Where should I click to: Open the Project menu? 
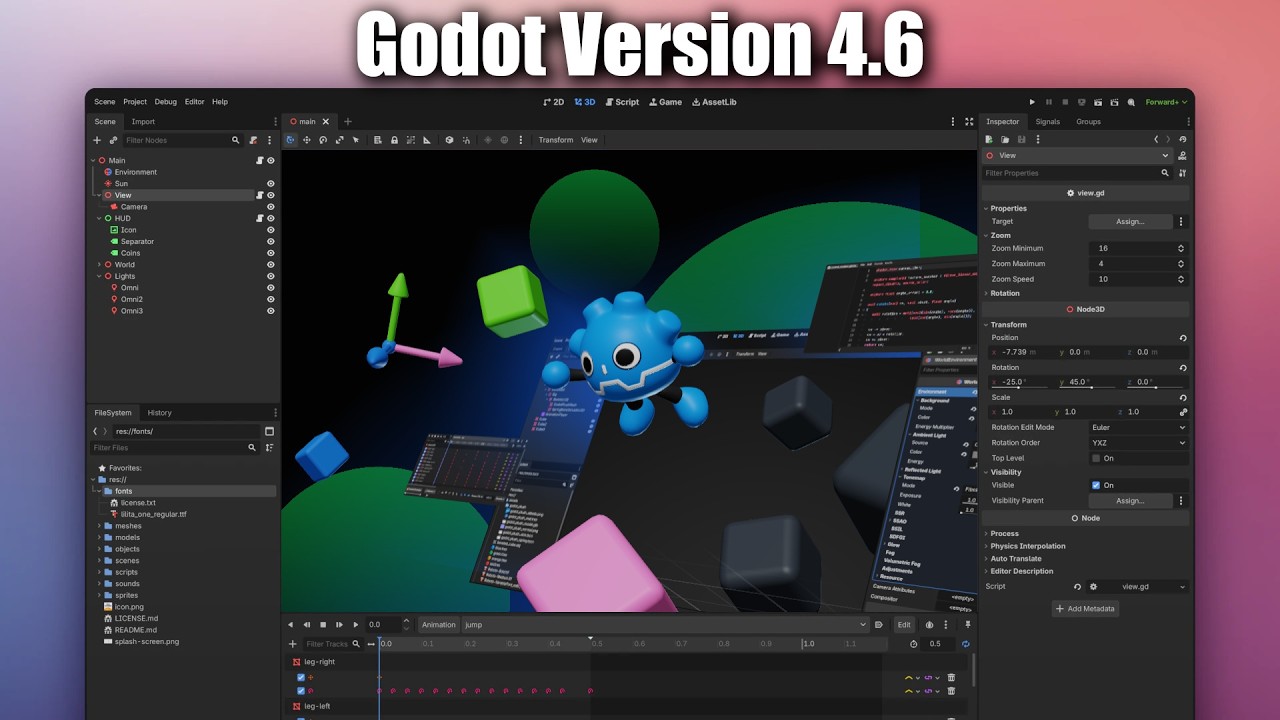[x=135, y=102]
